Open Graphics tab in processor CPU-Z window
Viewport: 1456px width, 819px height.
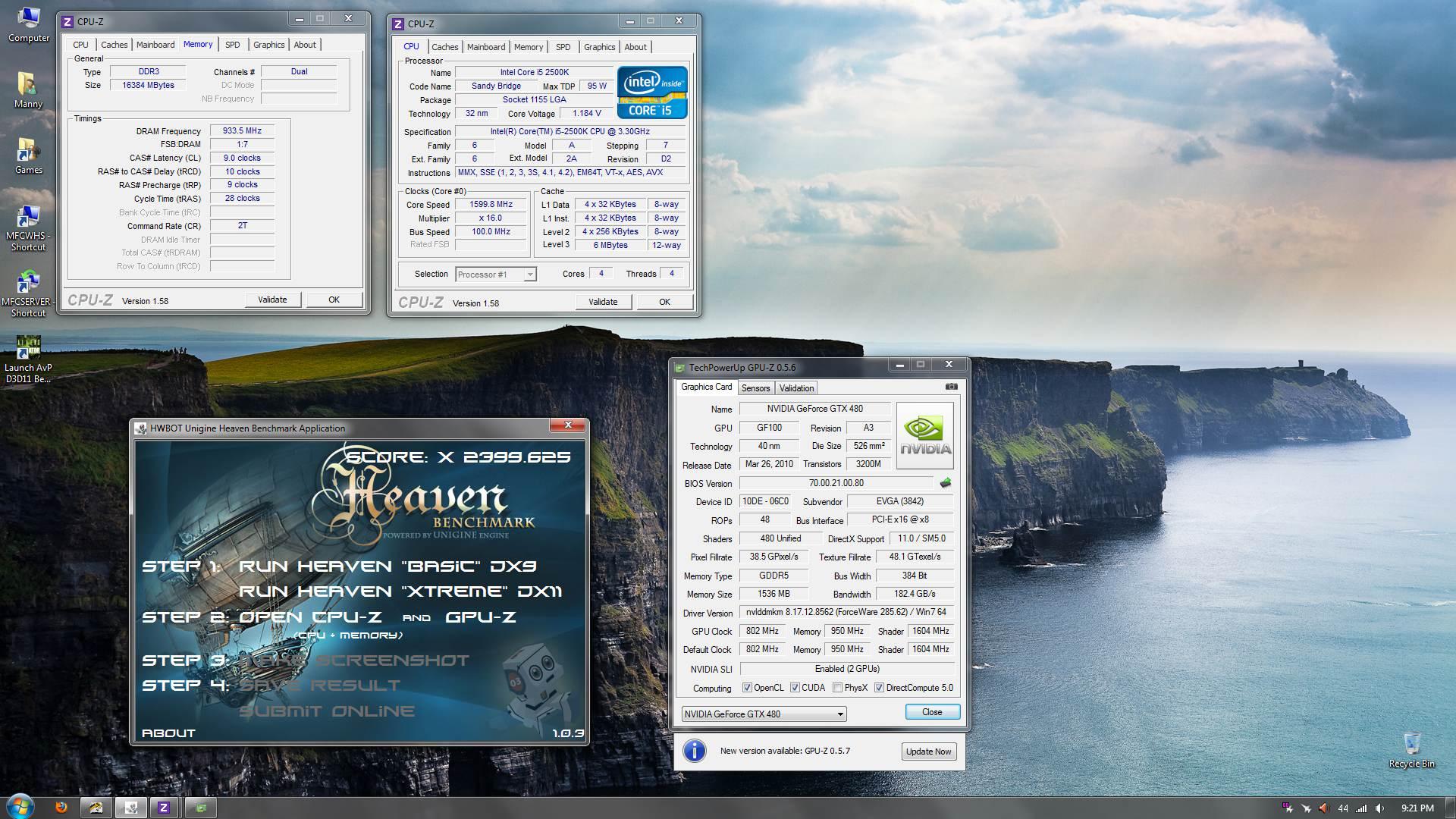599,47
